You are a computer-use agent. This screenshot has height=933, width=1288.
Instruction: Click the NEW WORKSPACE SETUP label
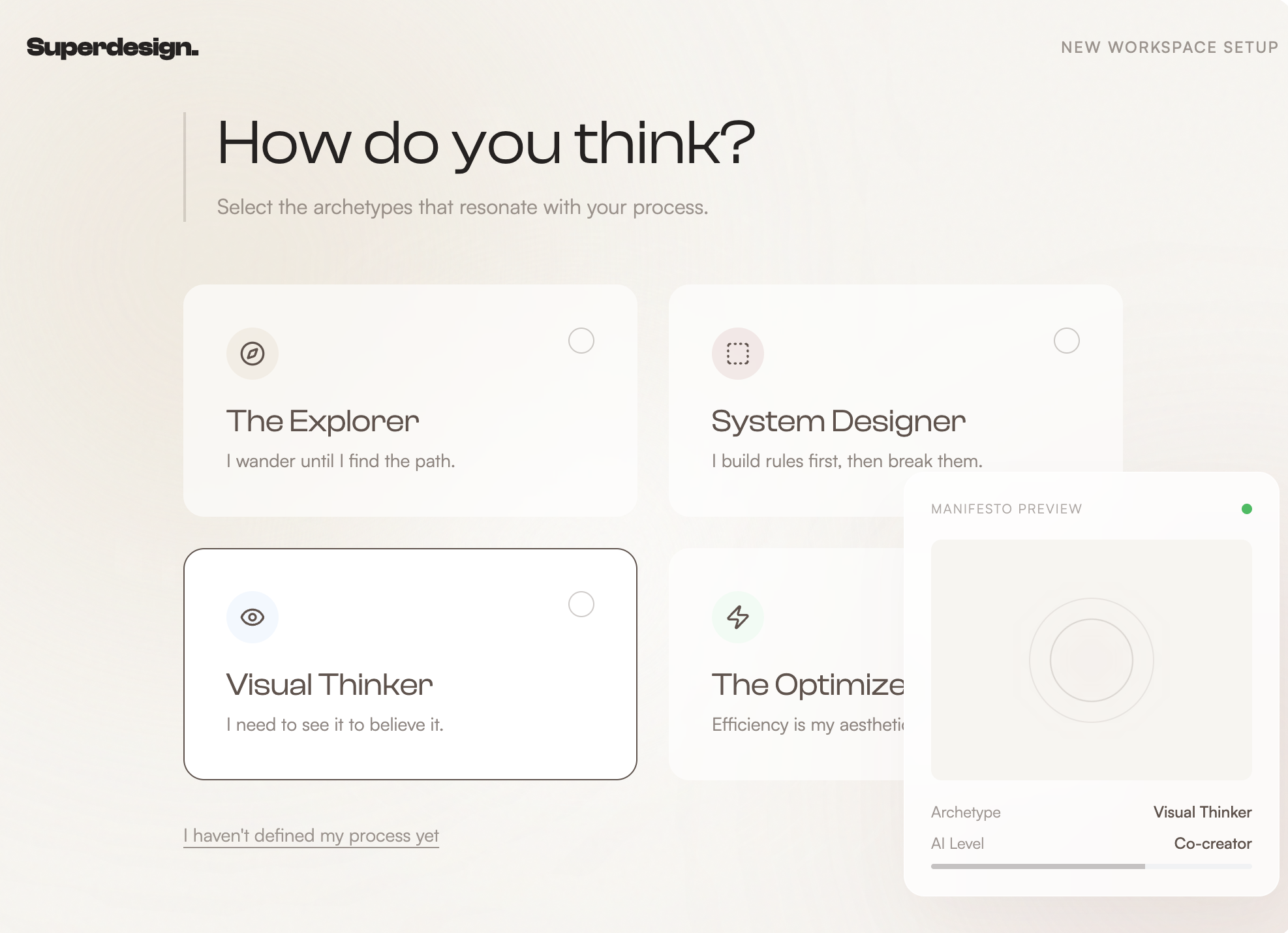pyautogui.click(x=1169, y=48)
